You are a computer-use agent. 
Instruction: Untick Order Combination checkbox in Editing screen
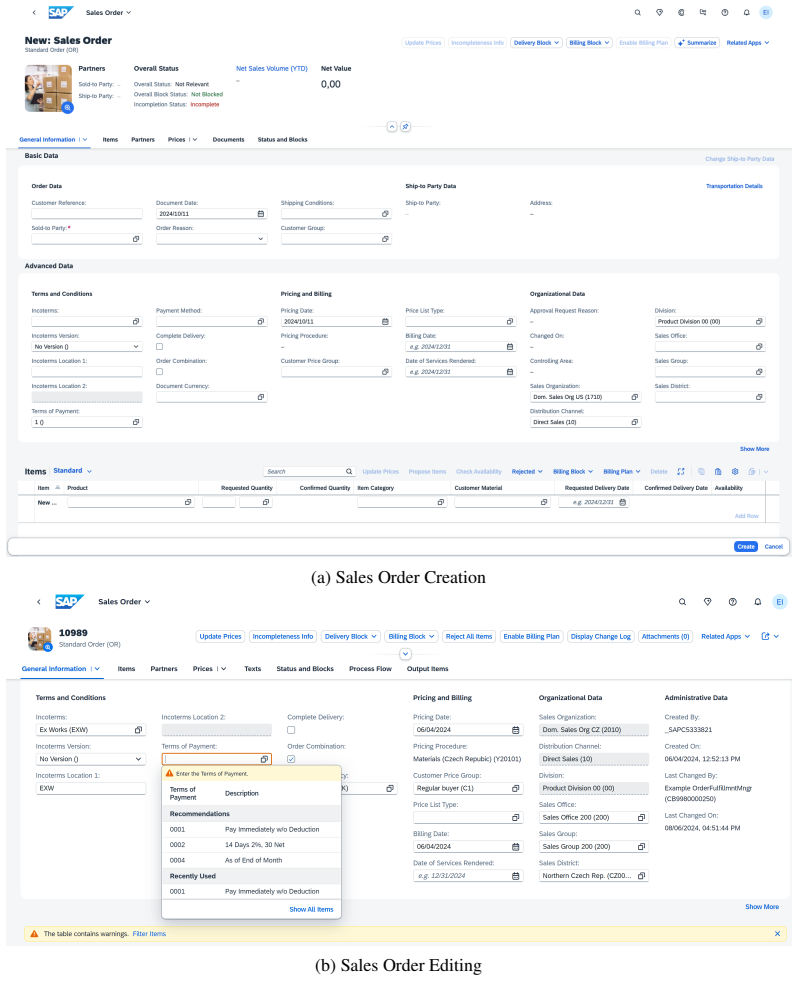click(291, 759)
